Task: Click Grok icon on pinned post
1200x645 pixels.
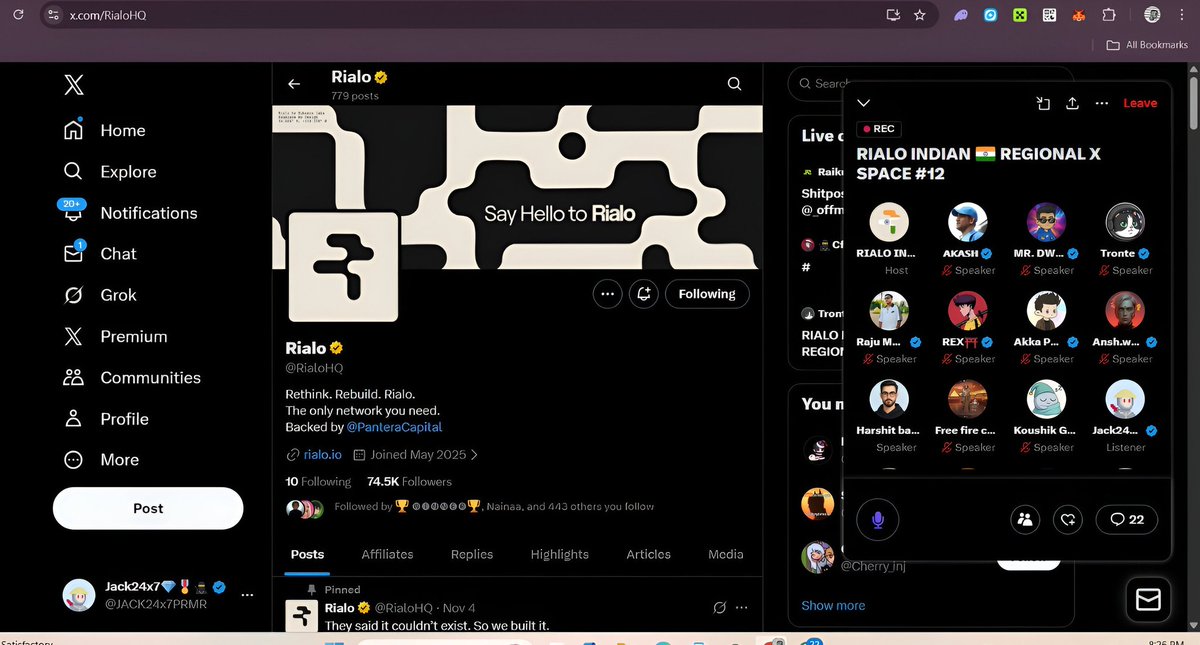Action: [719, 608]
